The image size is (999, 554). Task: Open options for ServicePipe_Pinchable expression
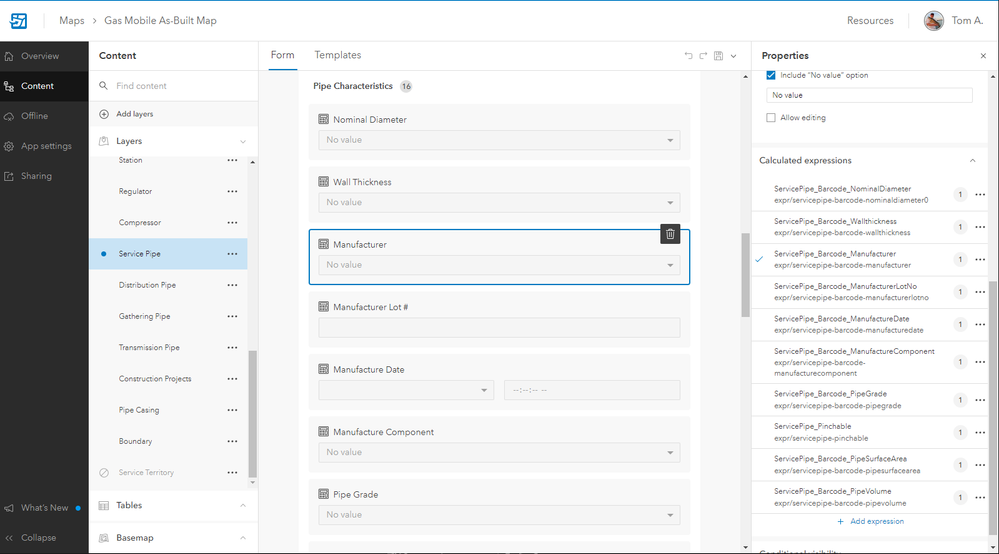point(979,433)
